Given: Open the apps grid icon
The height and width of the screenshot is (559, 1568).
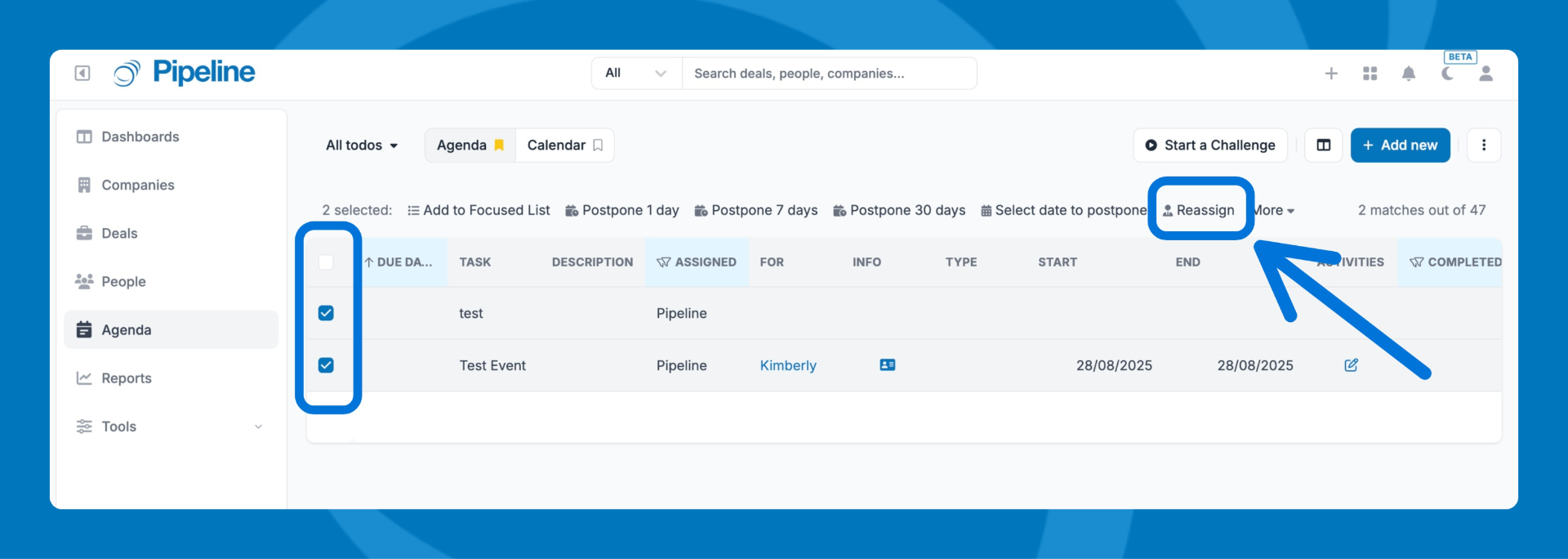Looking at the screenshot, I should tap(1370, 74).
